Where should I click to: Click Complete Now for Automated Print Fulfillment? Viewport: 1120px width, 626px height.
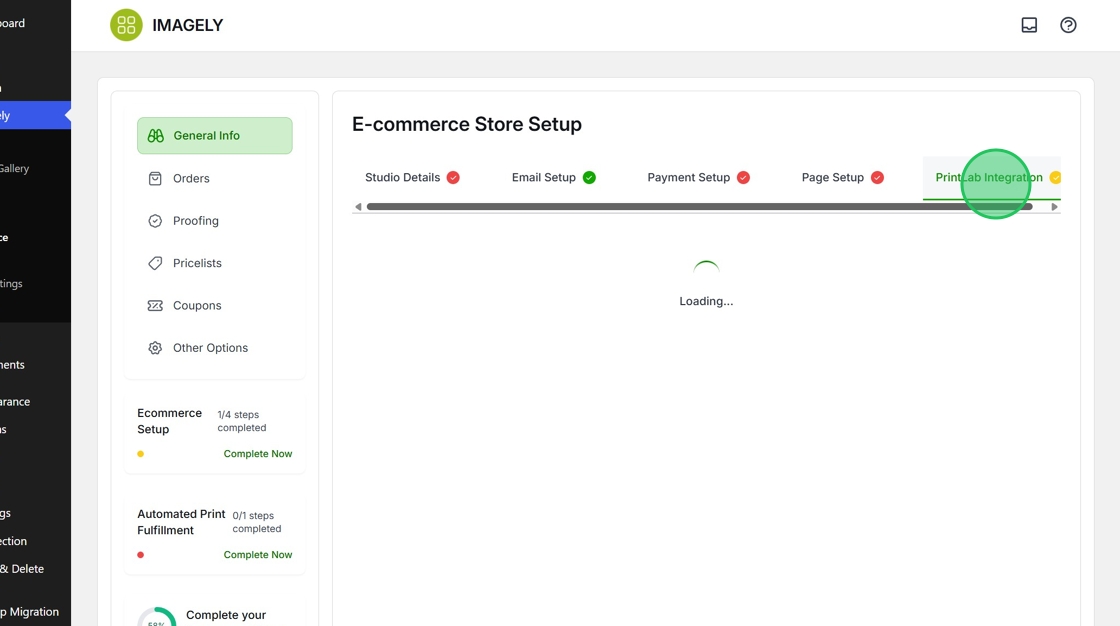[x=258, y=555]
